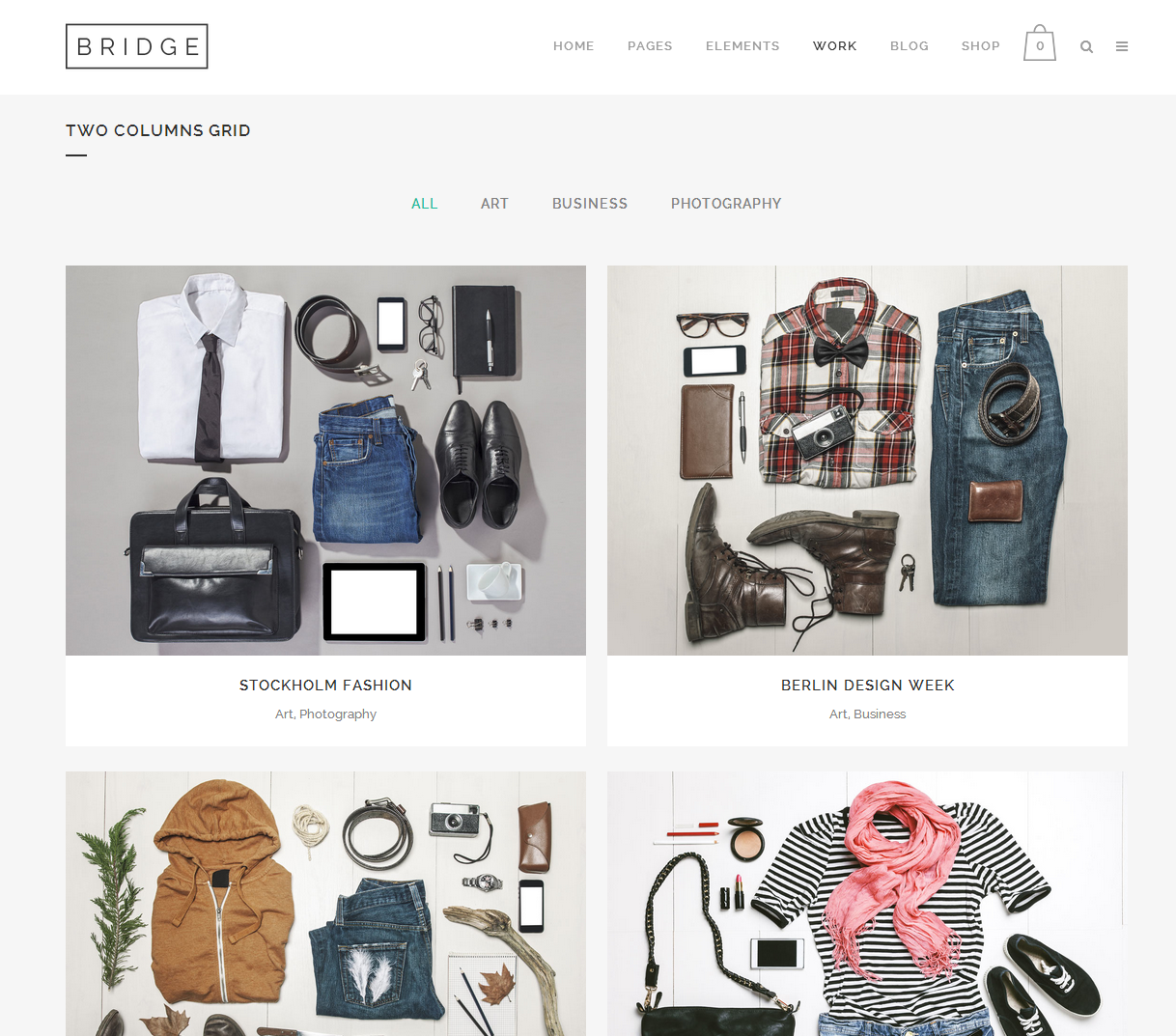
Task: Open the Berlin Design Week title link
Action: coord(867,686)
